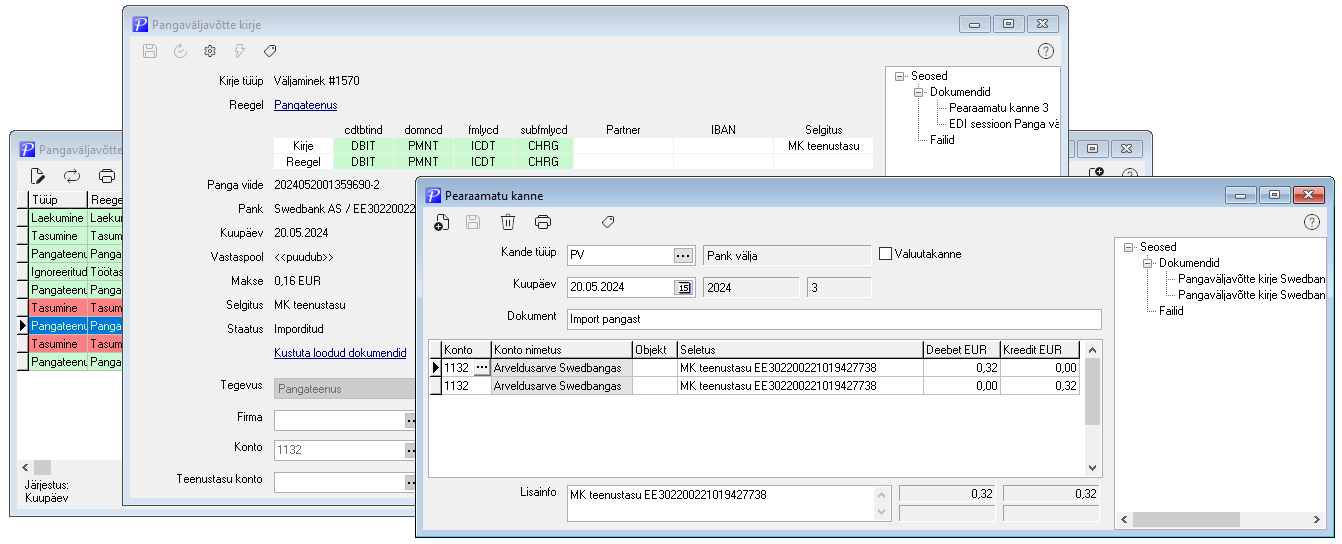Click Tüüp column header in statement list
The image size is (1342, 544).
coord(58,200)
